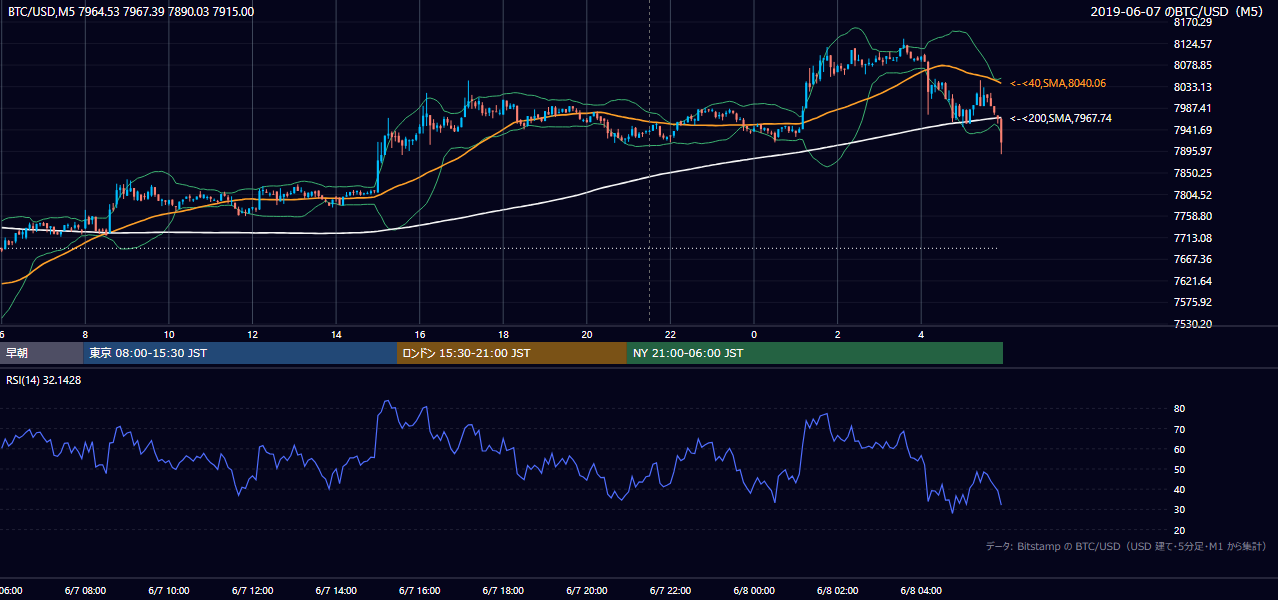Click the 40,SMA,8040.06 orange label
This screenshot has width=1278, height=600.
click(1058, 83)
